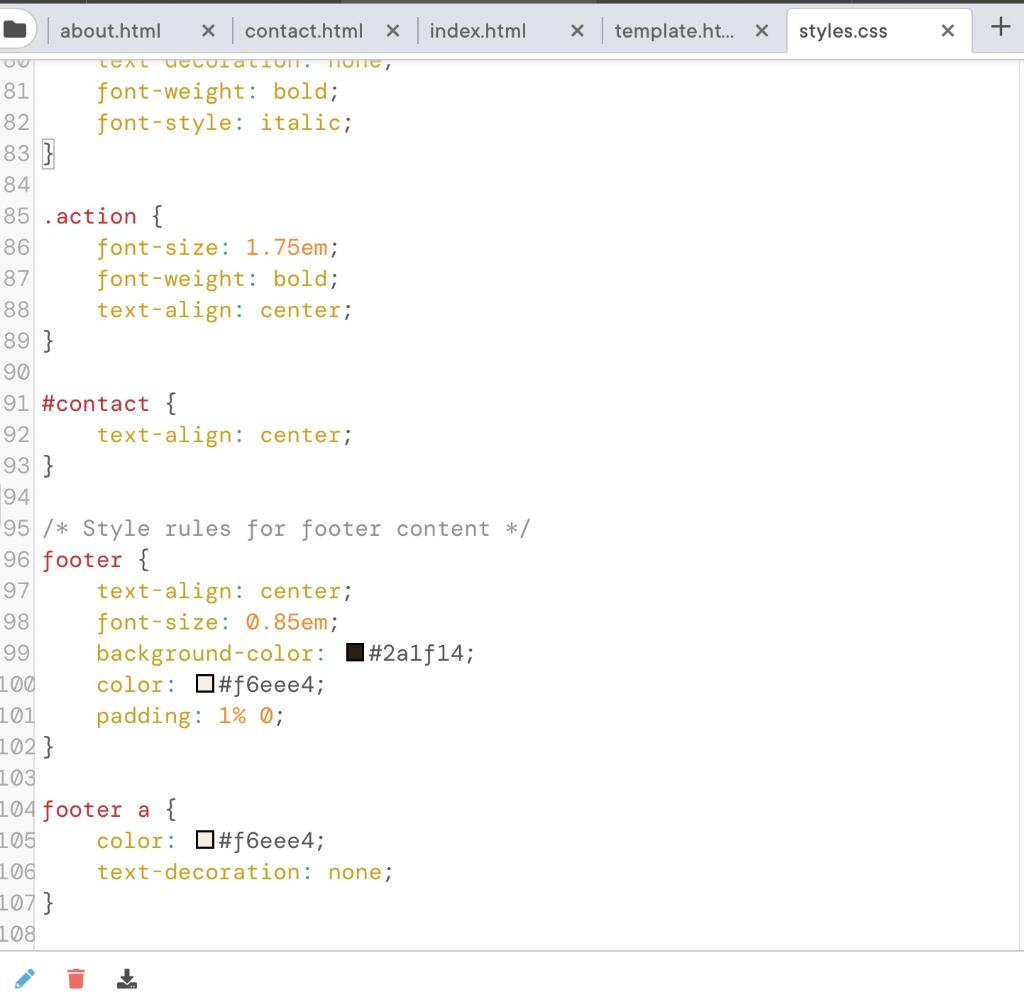Viewport: 1024px width, 1007px height.
Task: Click line number 104 in the gutter
Action: 17,809
